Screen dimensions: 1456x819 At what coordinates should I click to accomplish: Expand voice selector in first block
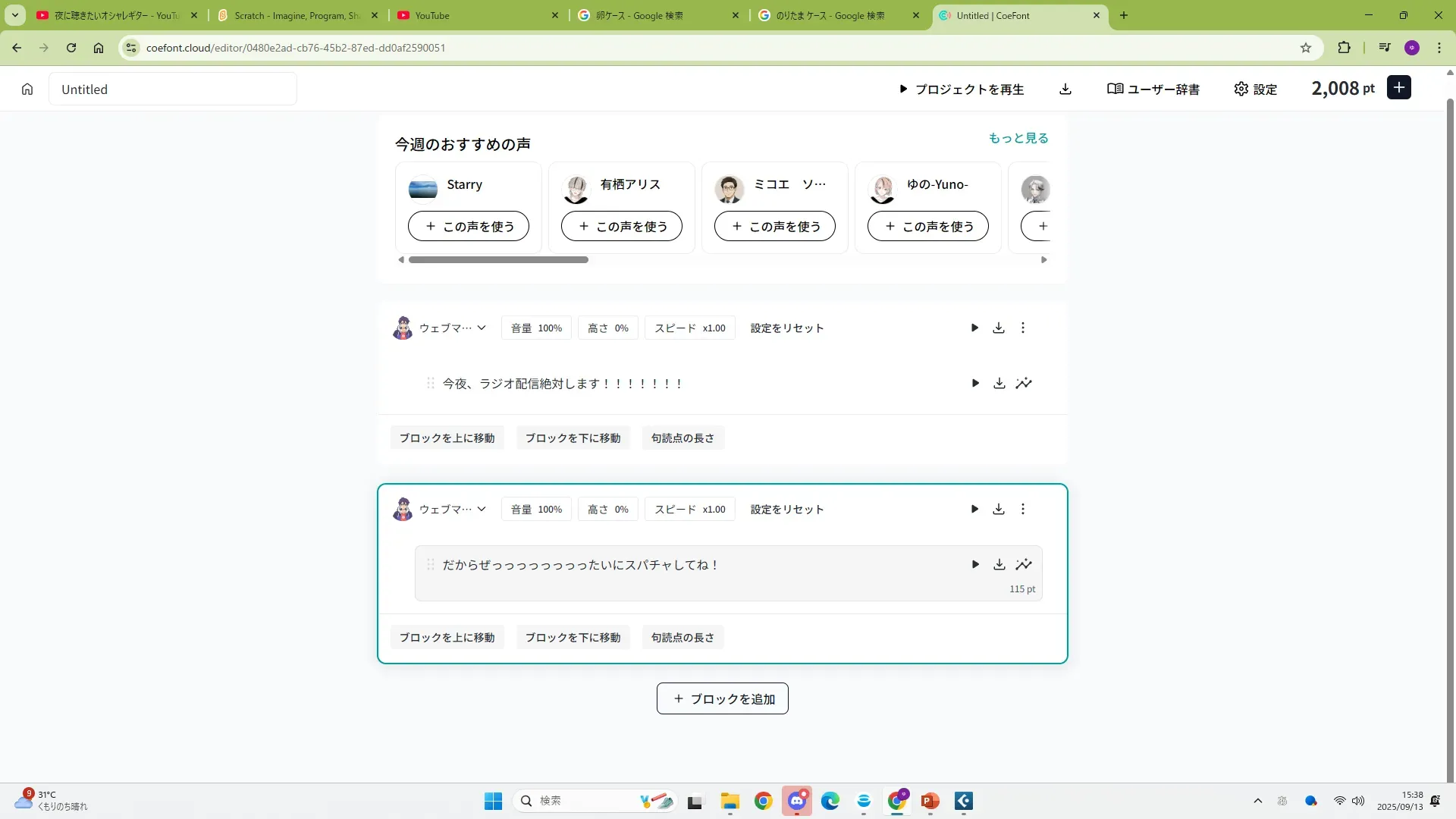click(x=481, y=328)
